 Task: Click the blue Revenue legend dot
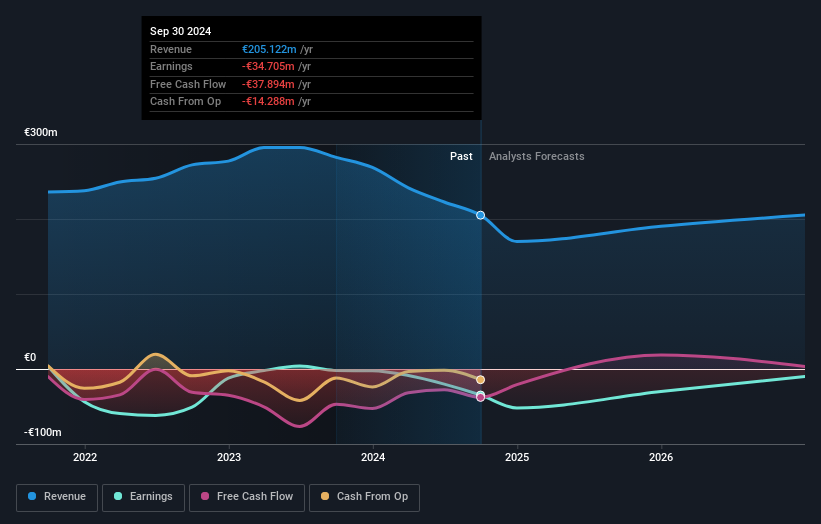(32, 496)
